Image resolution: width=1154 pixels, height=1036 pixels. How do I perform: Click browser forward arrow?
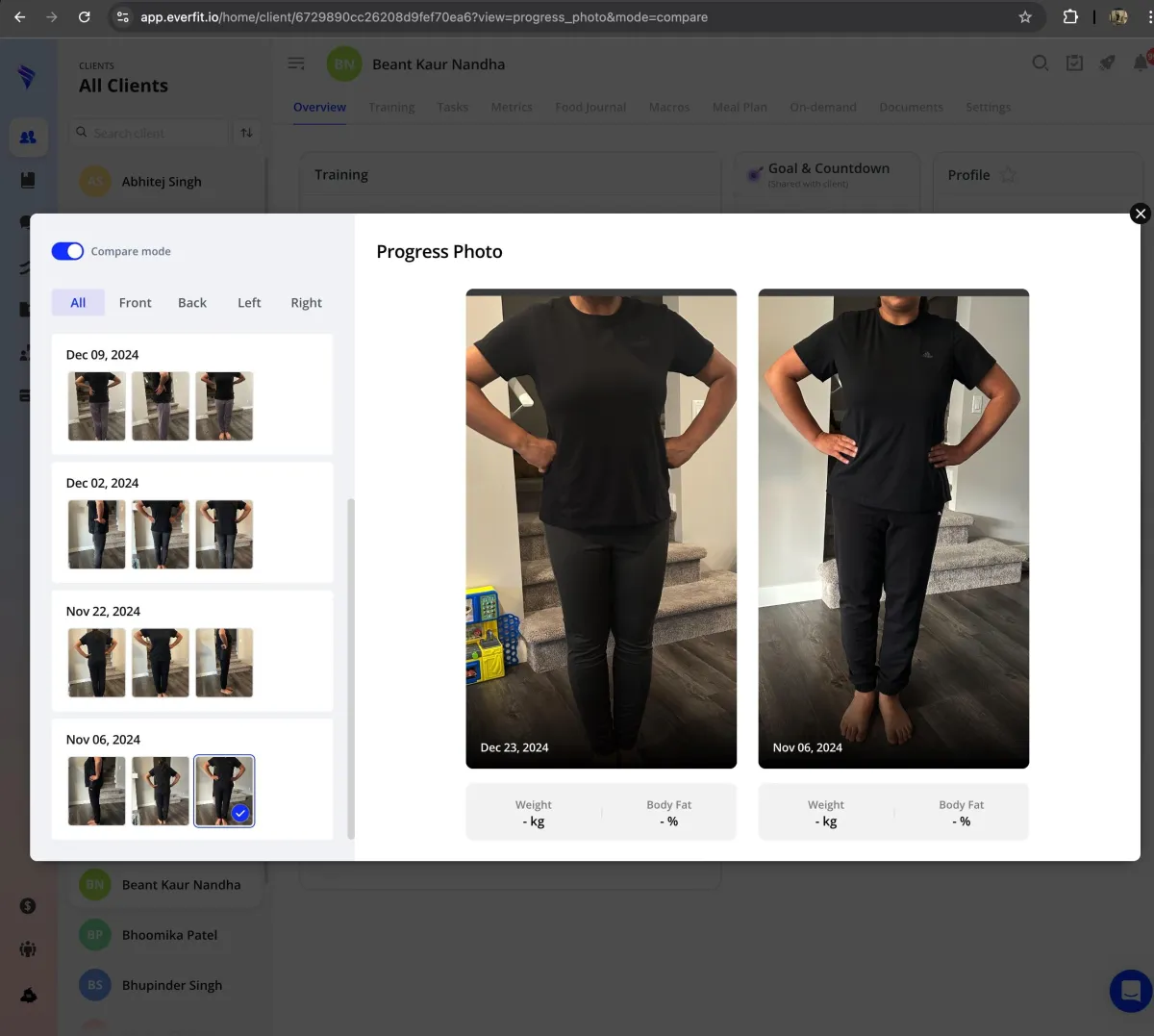(52, 16)
